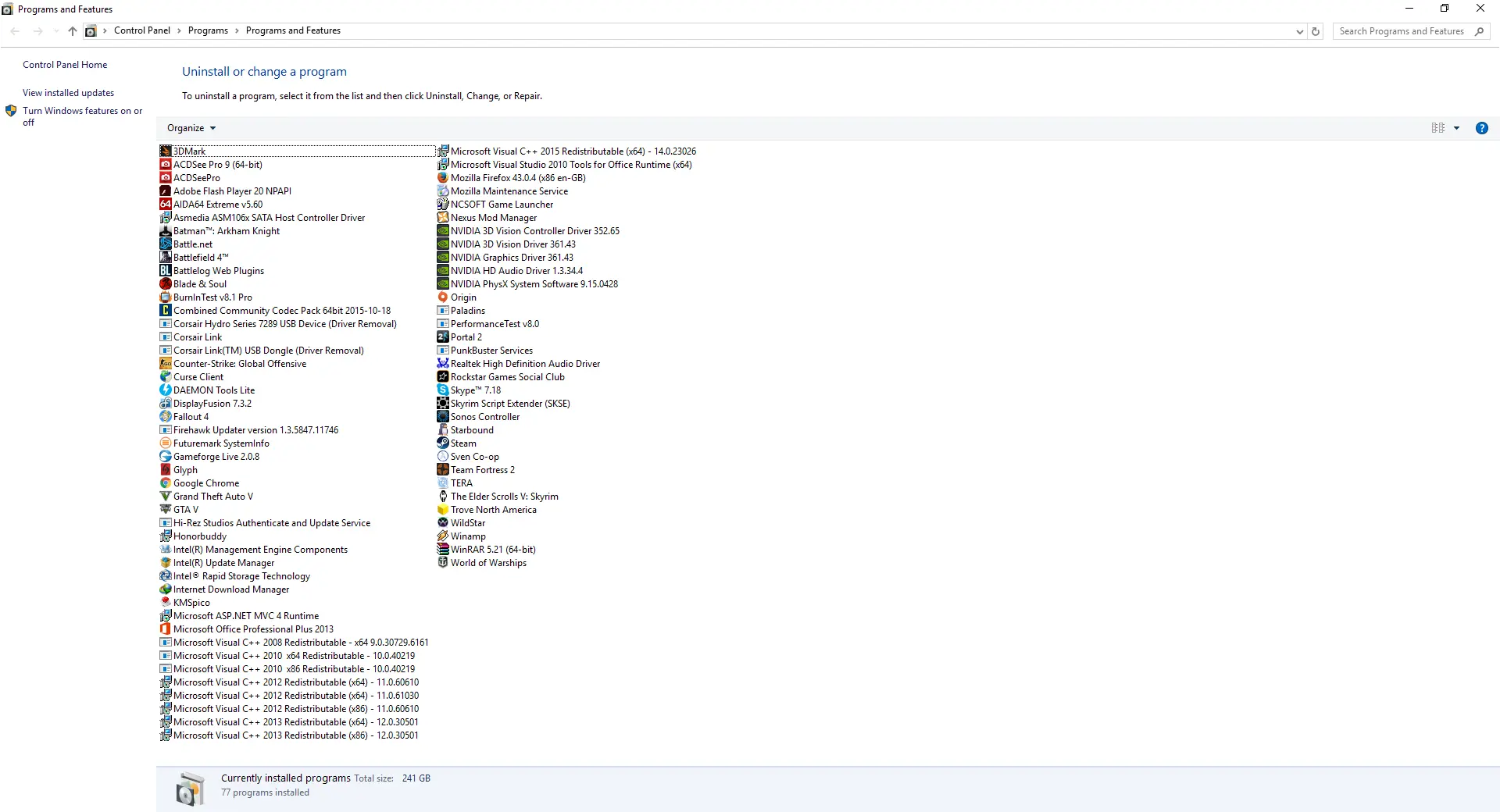Click the Skype 7.18 icon
This screenshot has width=1500, height=812.
pyautogui.click(x=443, y=390)
